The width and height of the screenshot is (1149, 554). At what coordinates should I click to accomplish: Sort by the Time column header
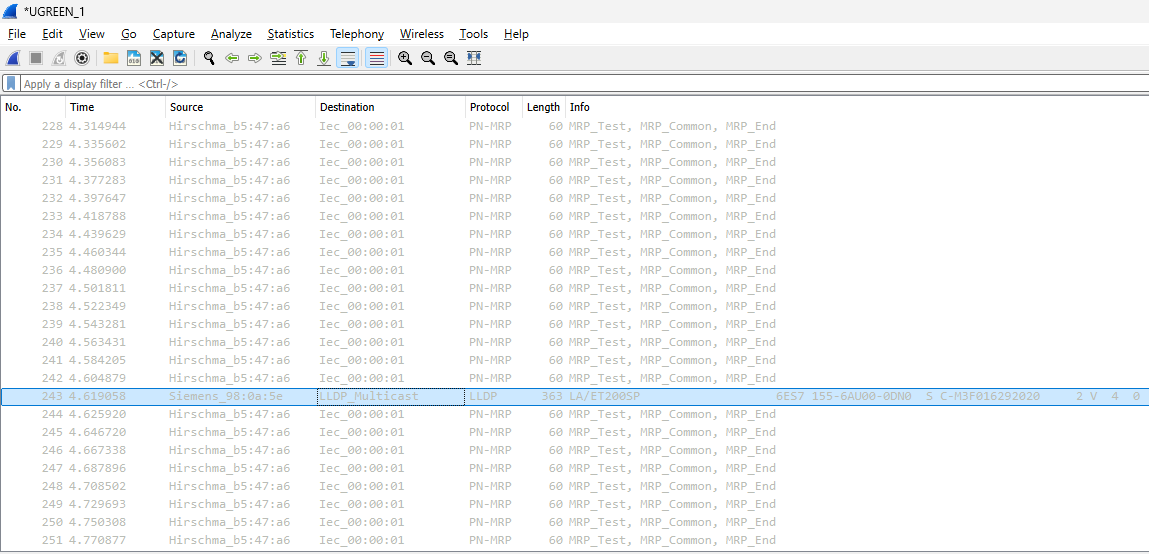click(116, 107)
